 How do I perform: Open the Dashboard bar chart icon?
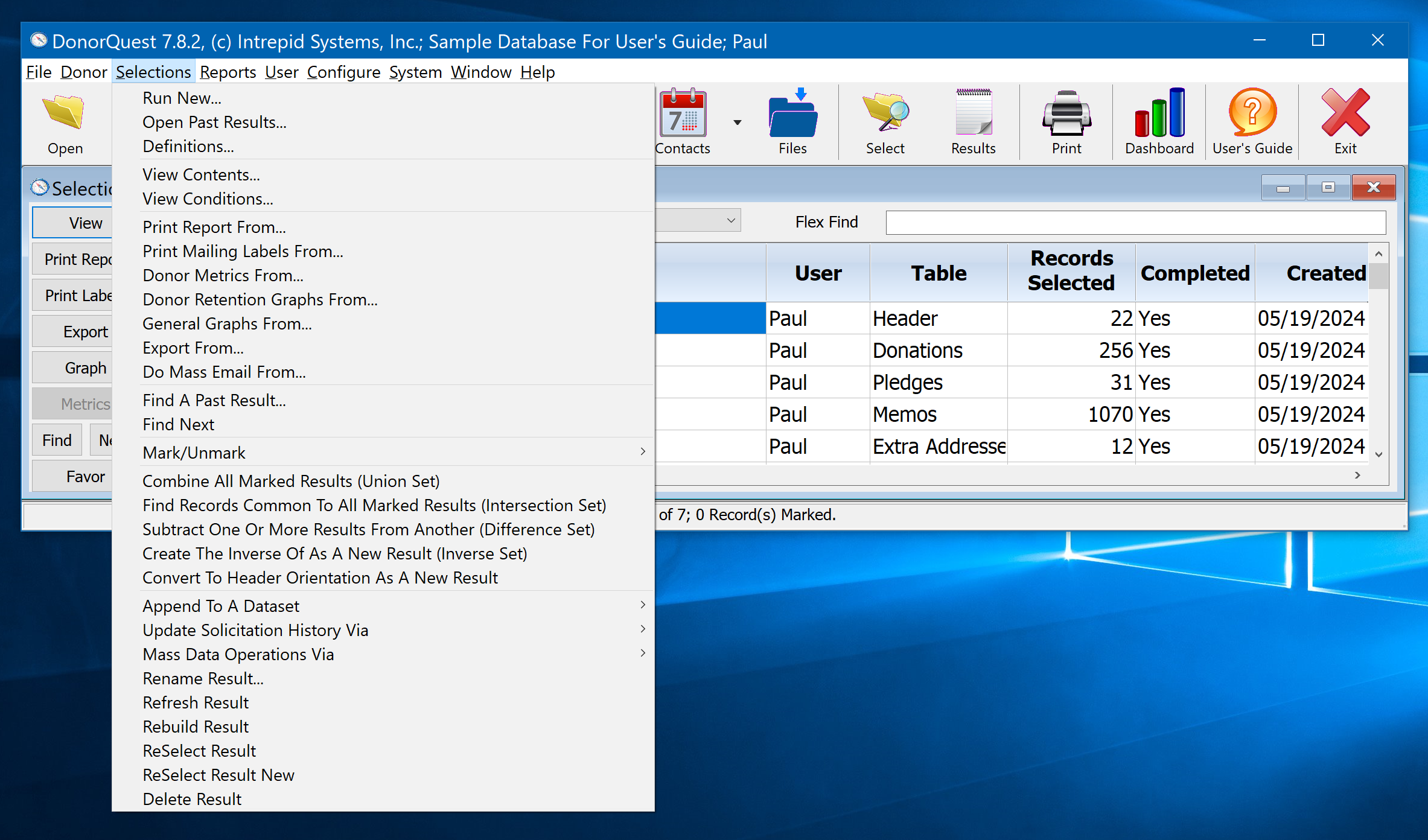point(1159,113)
